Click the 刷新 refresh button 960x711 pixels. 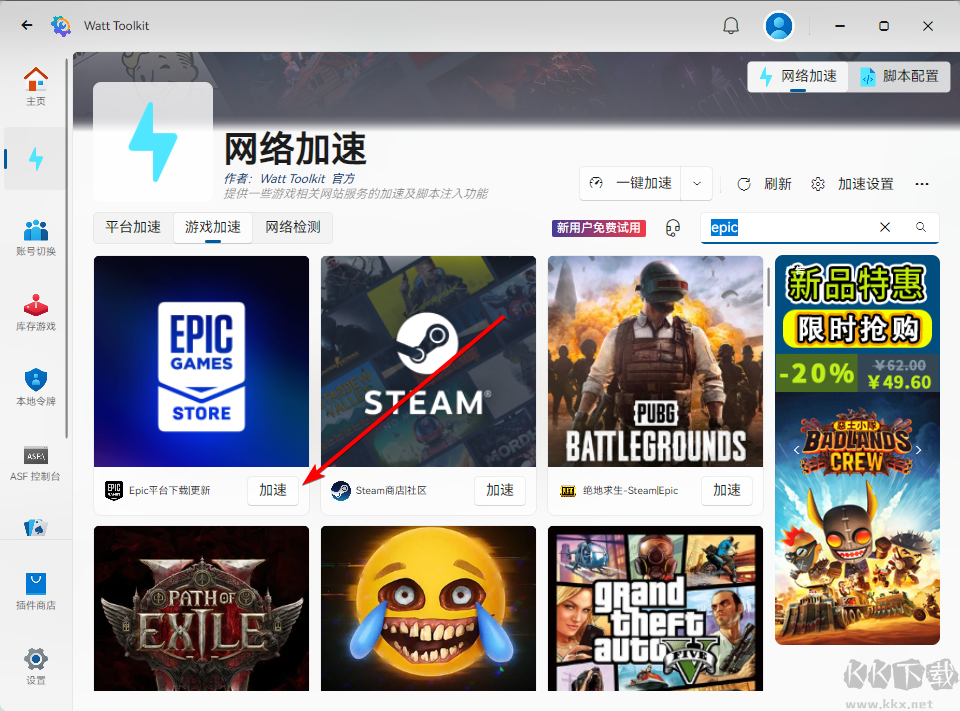click(x=764, y=184)
